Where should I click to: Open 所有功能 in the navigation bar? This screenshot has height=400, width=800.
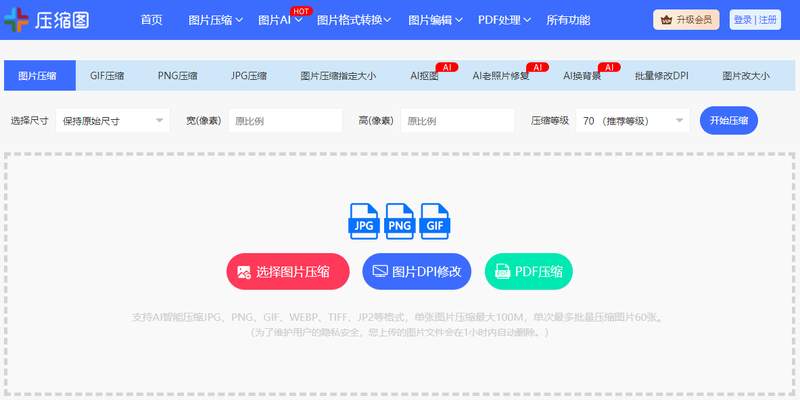click(568, 20)
